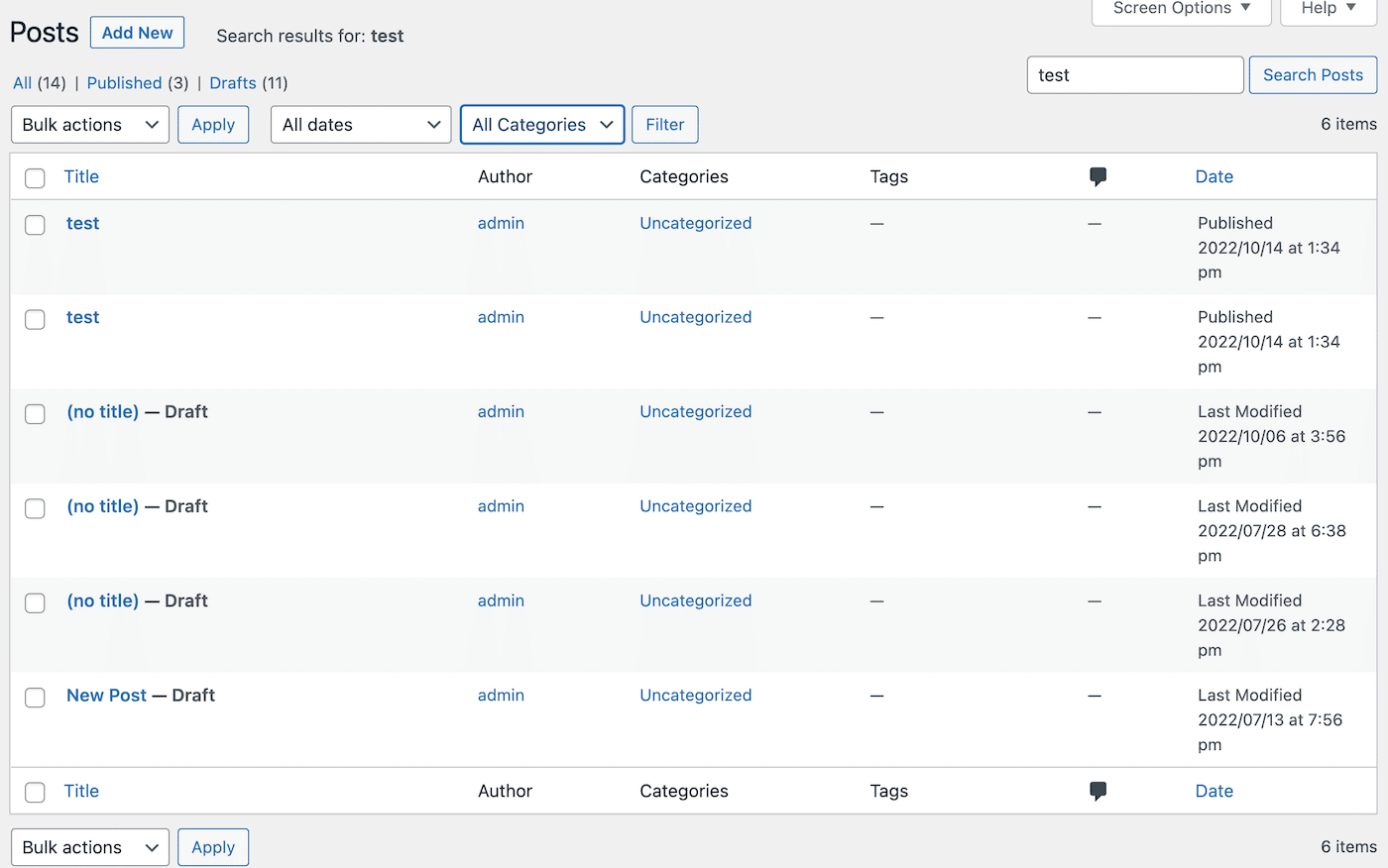
Task: Select all posts via header checkbox
Action: pos(35,178)
